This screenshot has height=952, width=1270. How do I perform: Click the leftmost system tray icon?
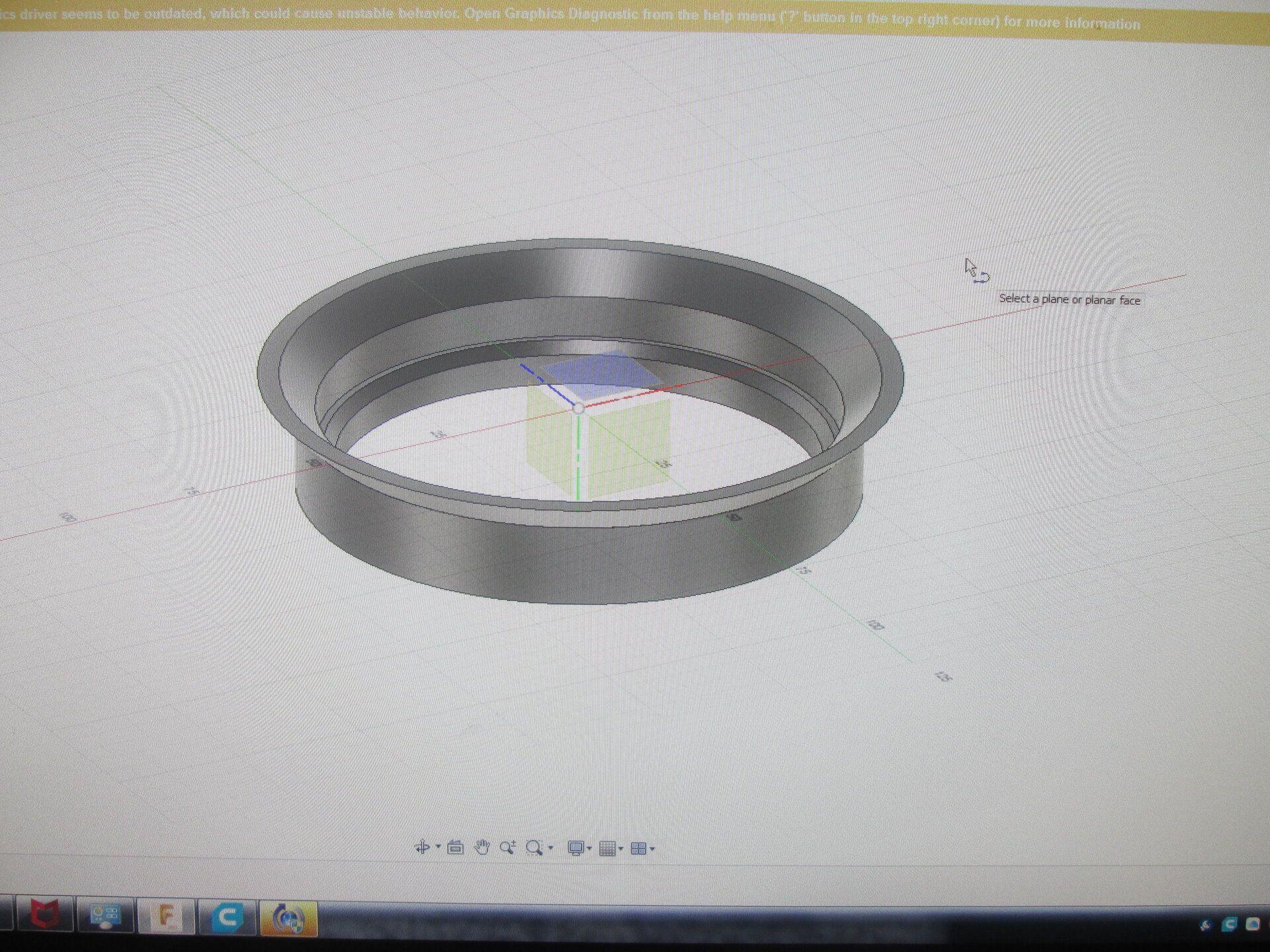click(1206, 925)
